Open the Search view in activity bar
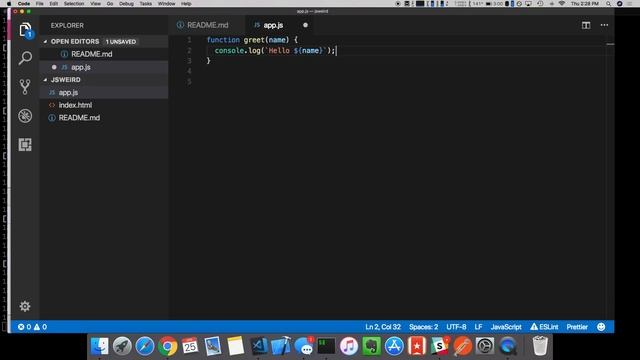 25,58
